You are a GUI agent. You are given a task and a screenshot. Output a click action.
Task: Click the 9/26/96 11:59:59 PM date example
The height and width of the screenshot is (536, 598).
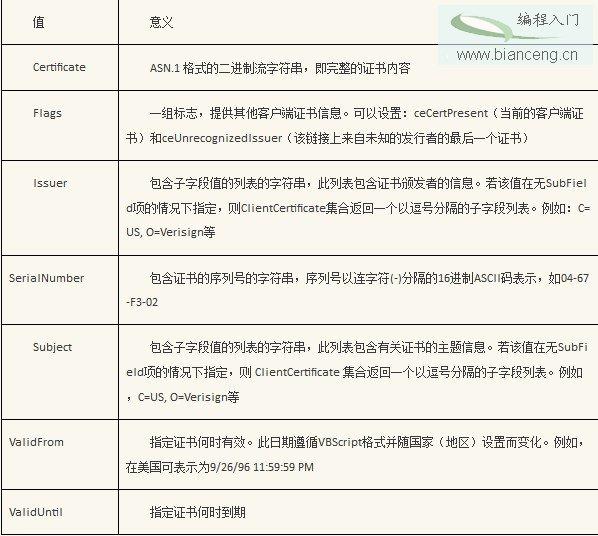(262, 467)
